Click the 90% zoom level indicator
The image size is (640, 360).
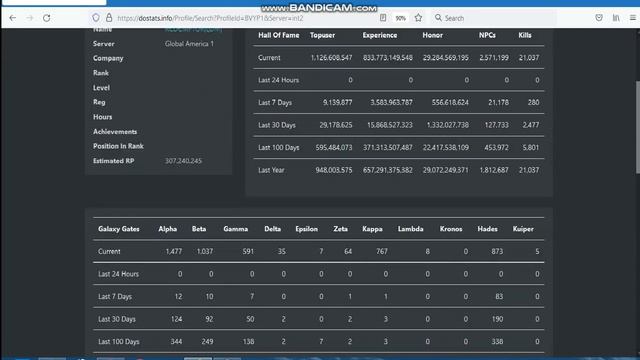tap(400, 18)
